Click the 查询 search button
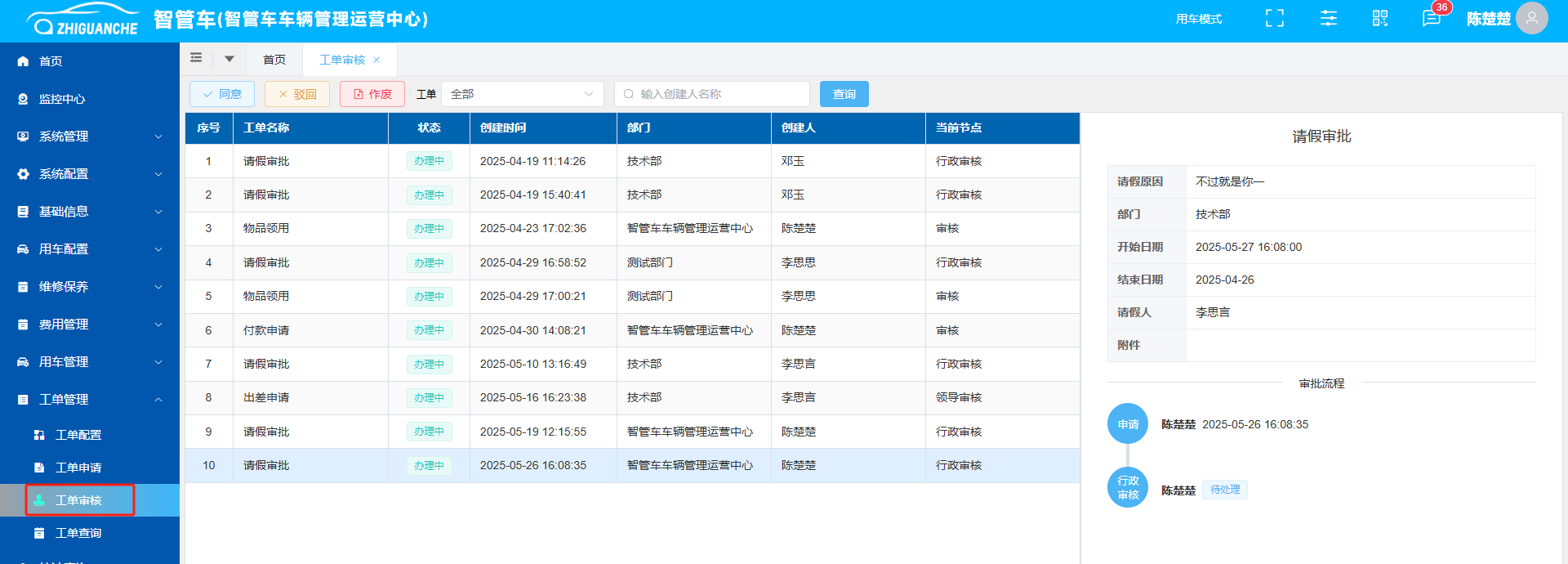Image resolution: width=1568 pixels, height=564 pixels. pos(844,94)
